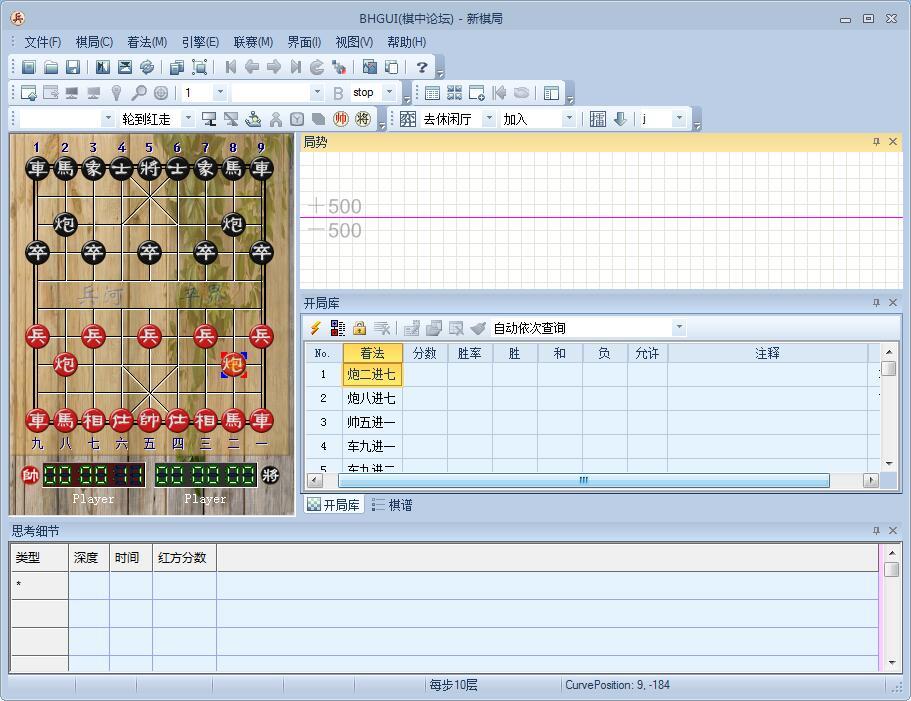The width and height of the screenshot is (911, 701).
Task: Click the opening table scroll down arrow
Action: coord(889,463)
